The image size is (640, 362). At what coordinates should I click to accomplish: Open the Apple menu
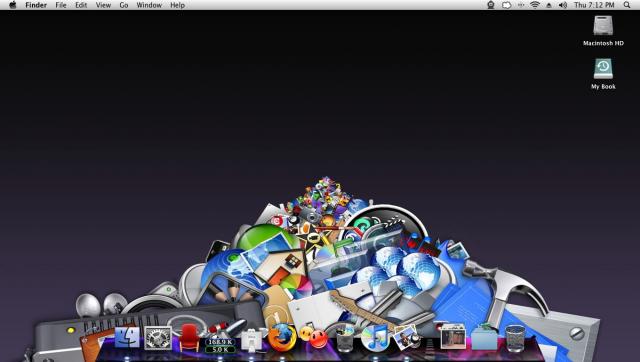(13, 5)
